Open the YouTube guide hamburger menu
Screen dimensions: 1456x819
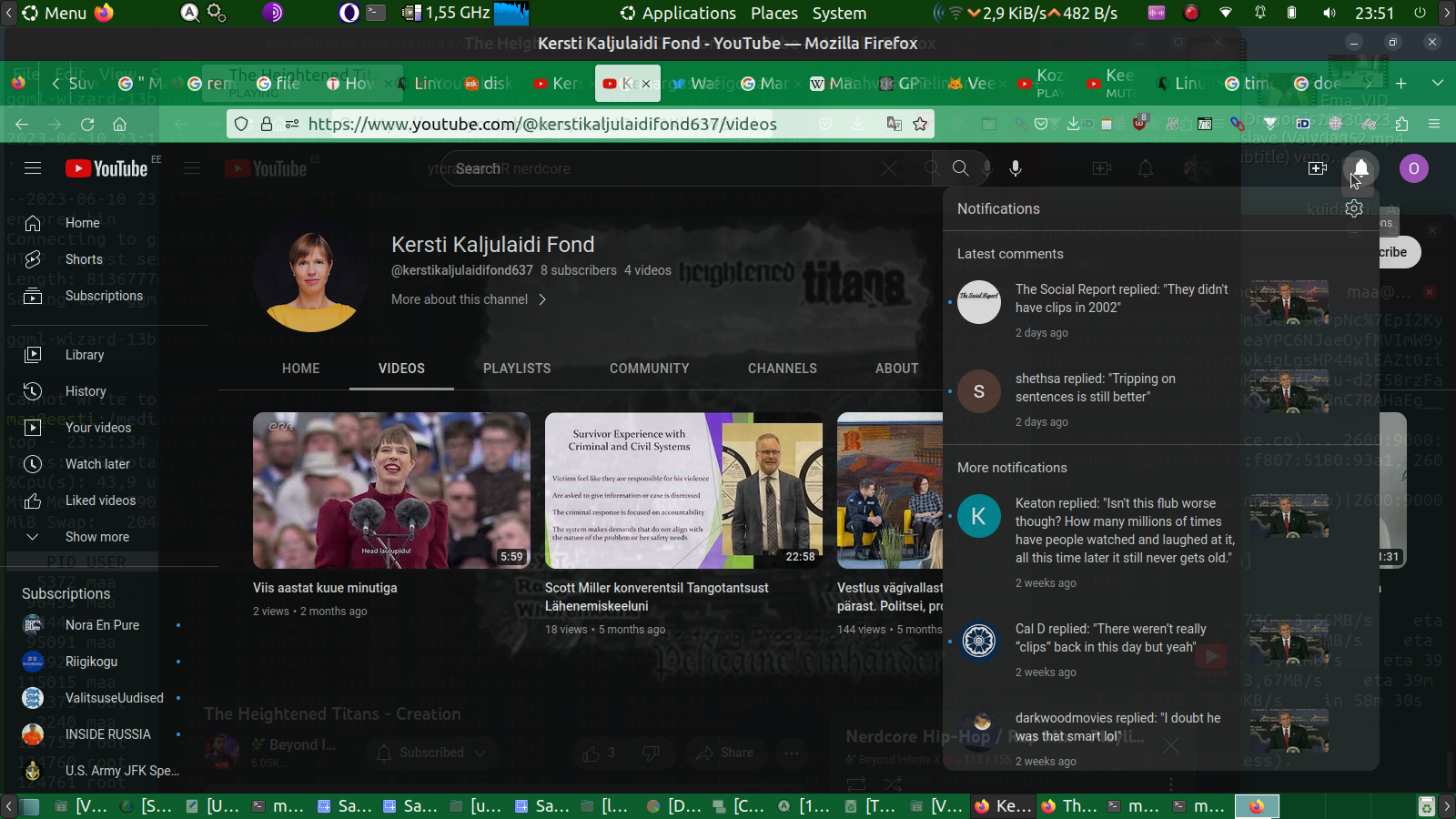tap(33, 168)
